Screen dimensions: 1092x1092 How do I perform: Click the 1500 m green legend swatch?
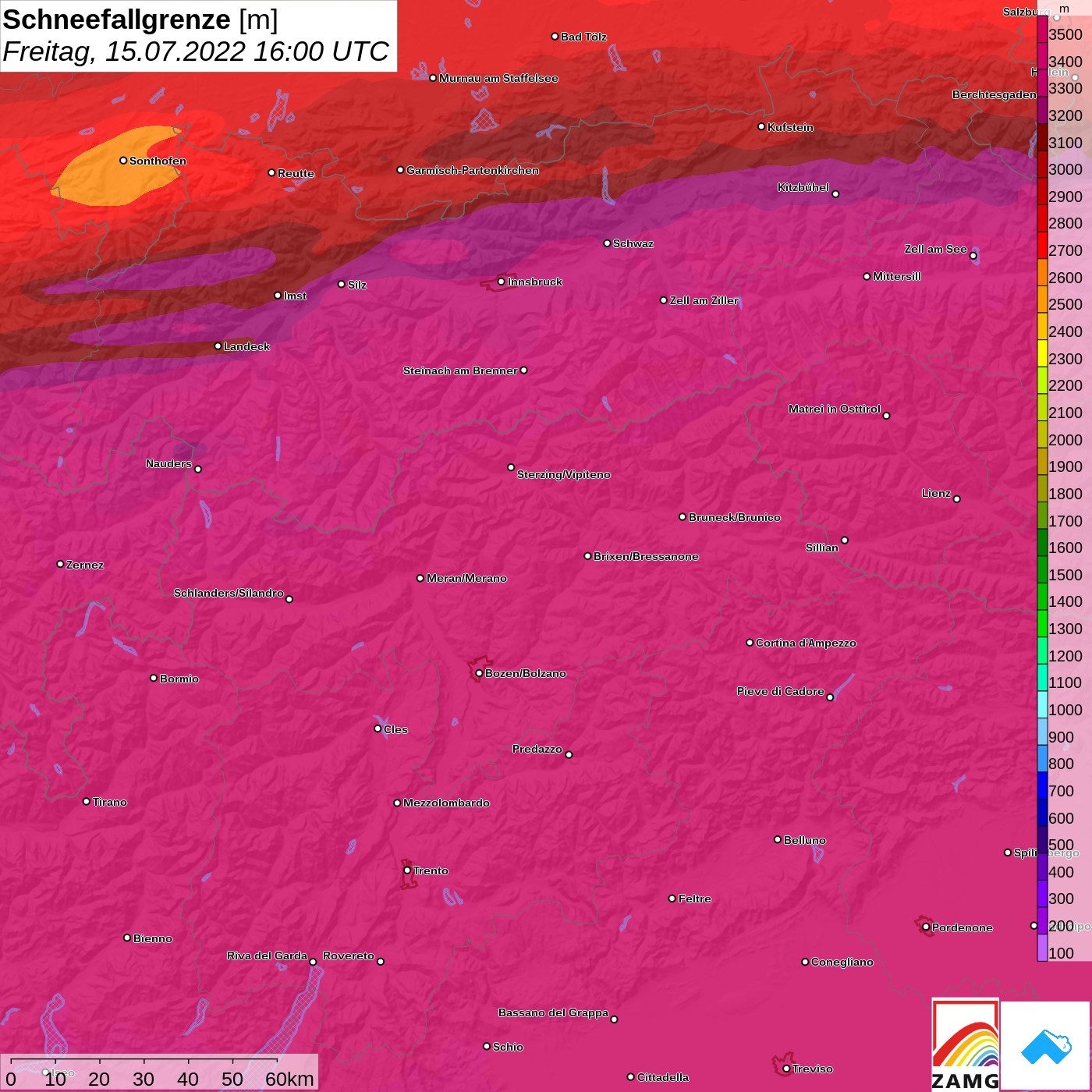point(1042,569)
